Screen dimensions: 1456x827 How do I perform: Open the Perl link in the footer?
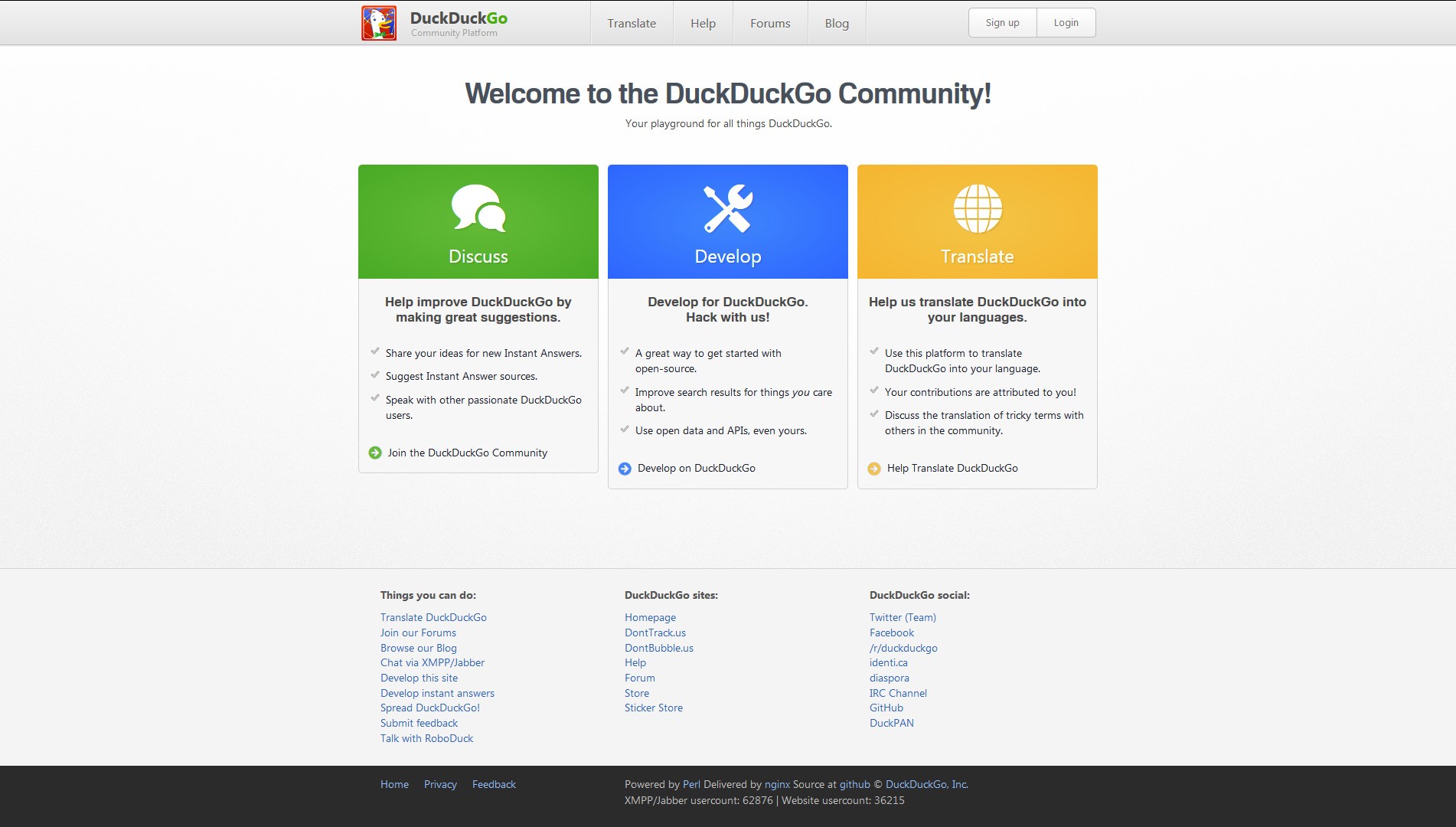tap(691, 784)
